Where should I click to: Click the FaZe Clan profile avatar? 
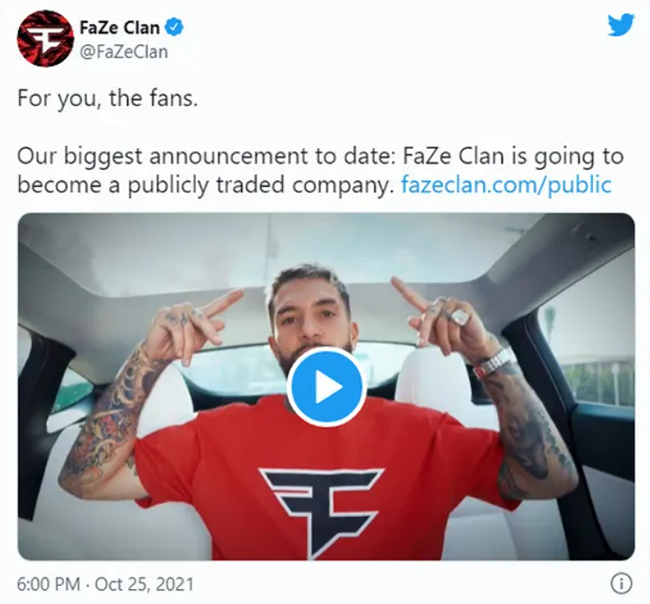click(x=45, y=39)
